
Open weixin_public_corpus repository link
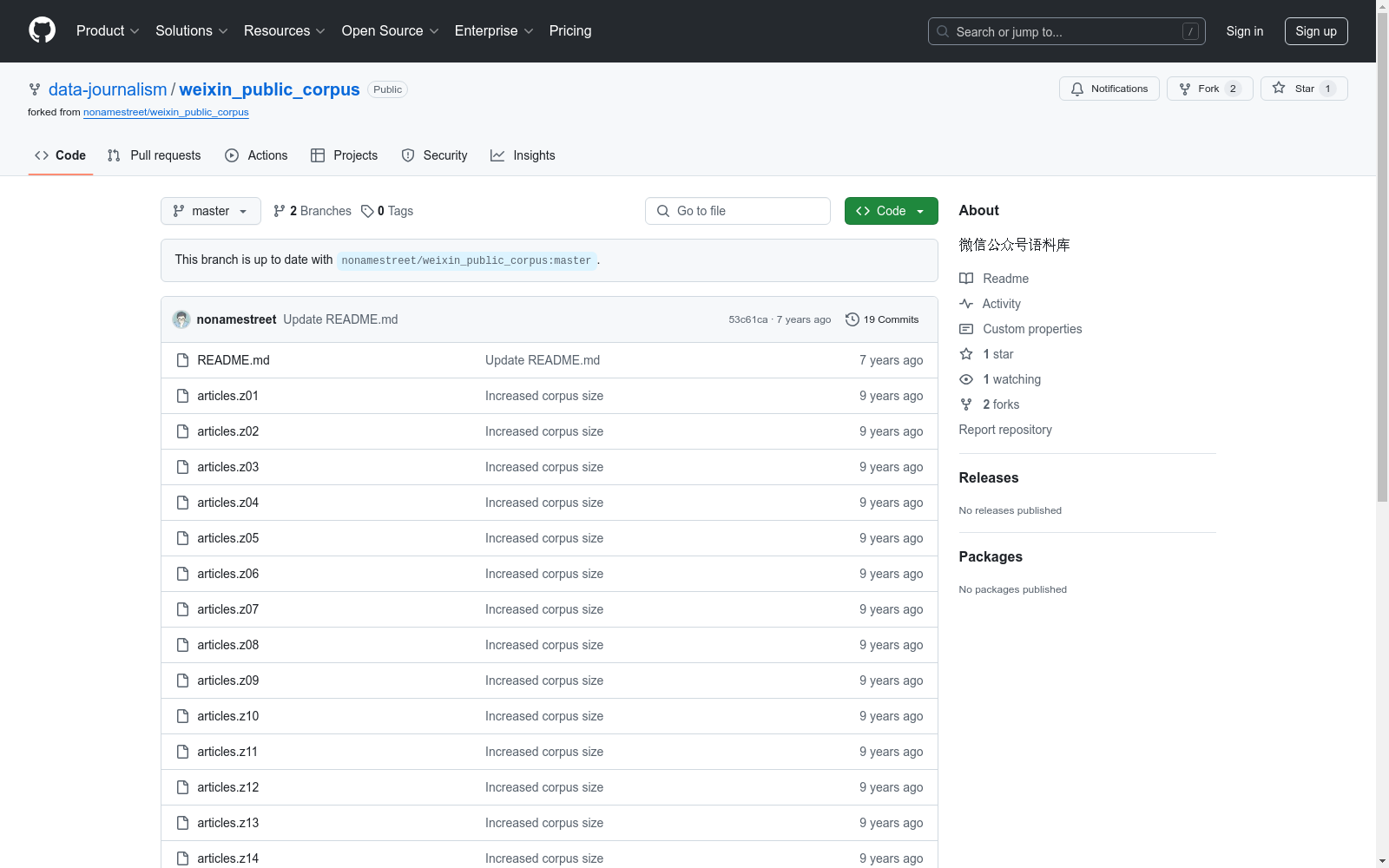(x=269, y=89)
